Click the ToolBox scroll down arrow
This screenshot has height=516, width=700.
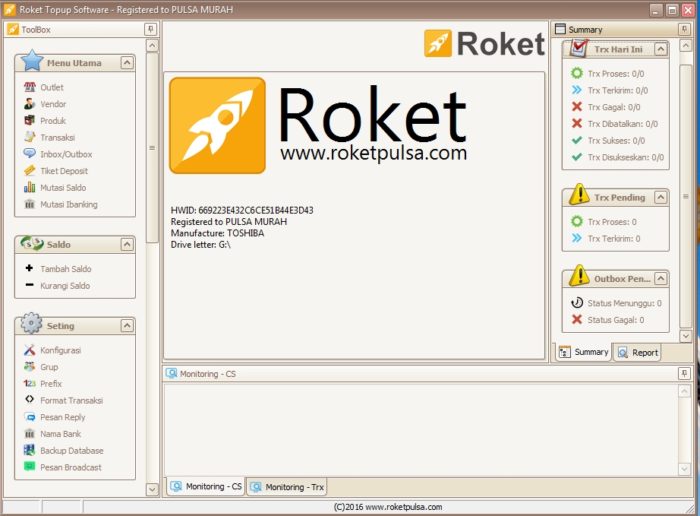(152, 489)
